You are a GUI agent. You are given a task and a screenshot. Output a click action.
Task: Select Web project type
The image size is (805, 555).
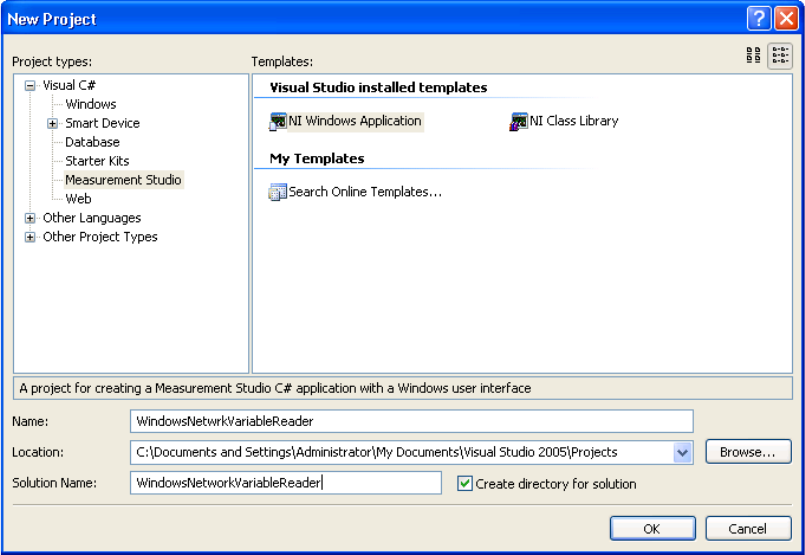(79, 199)
